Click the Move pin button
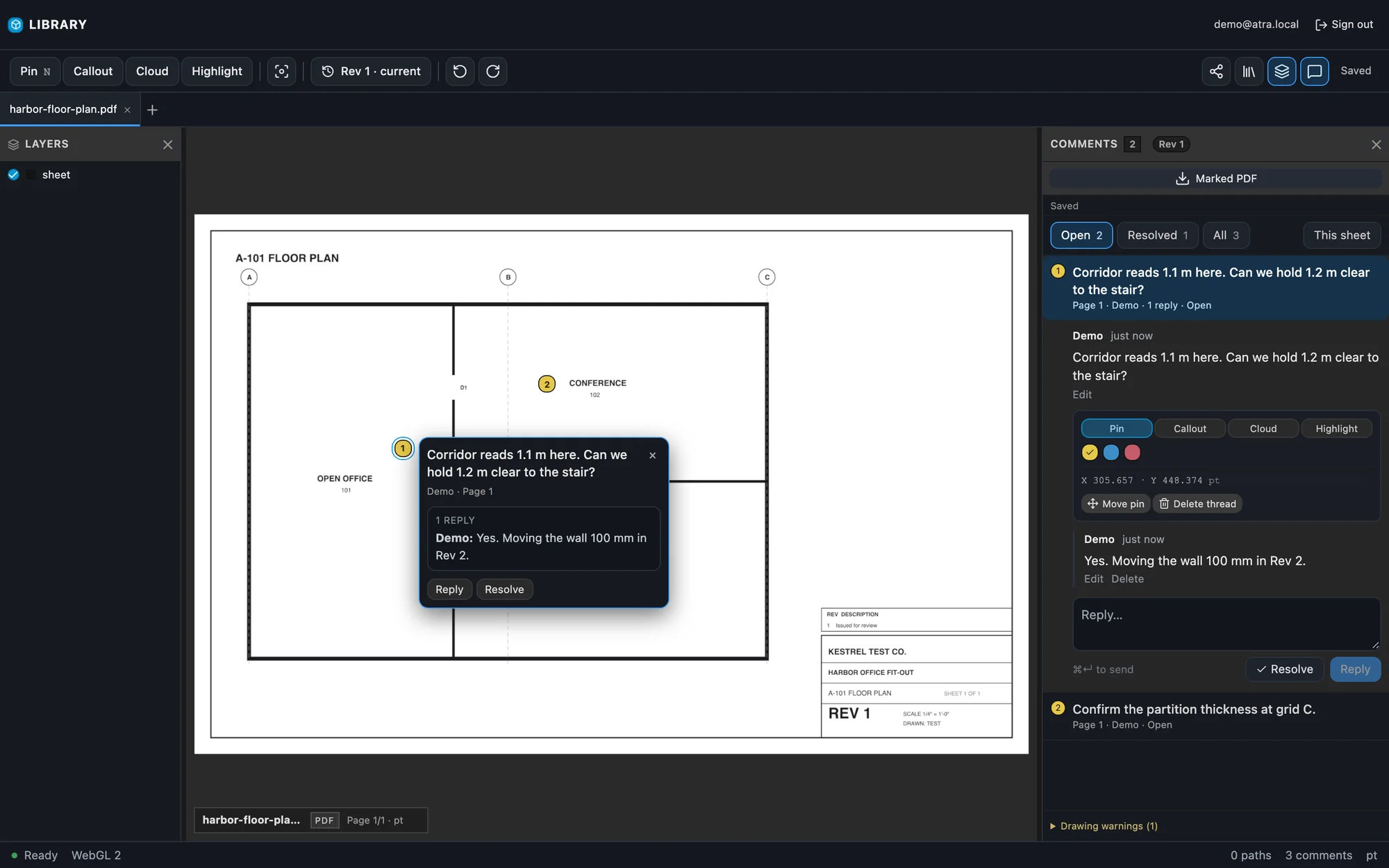 tap(1116, 504)
